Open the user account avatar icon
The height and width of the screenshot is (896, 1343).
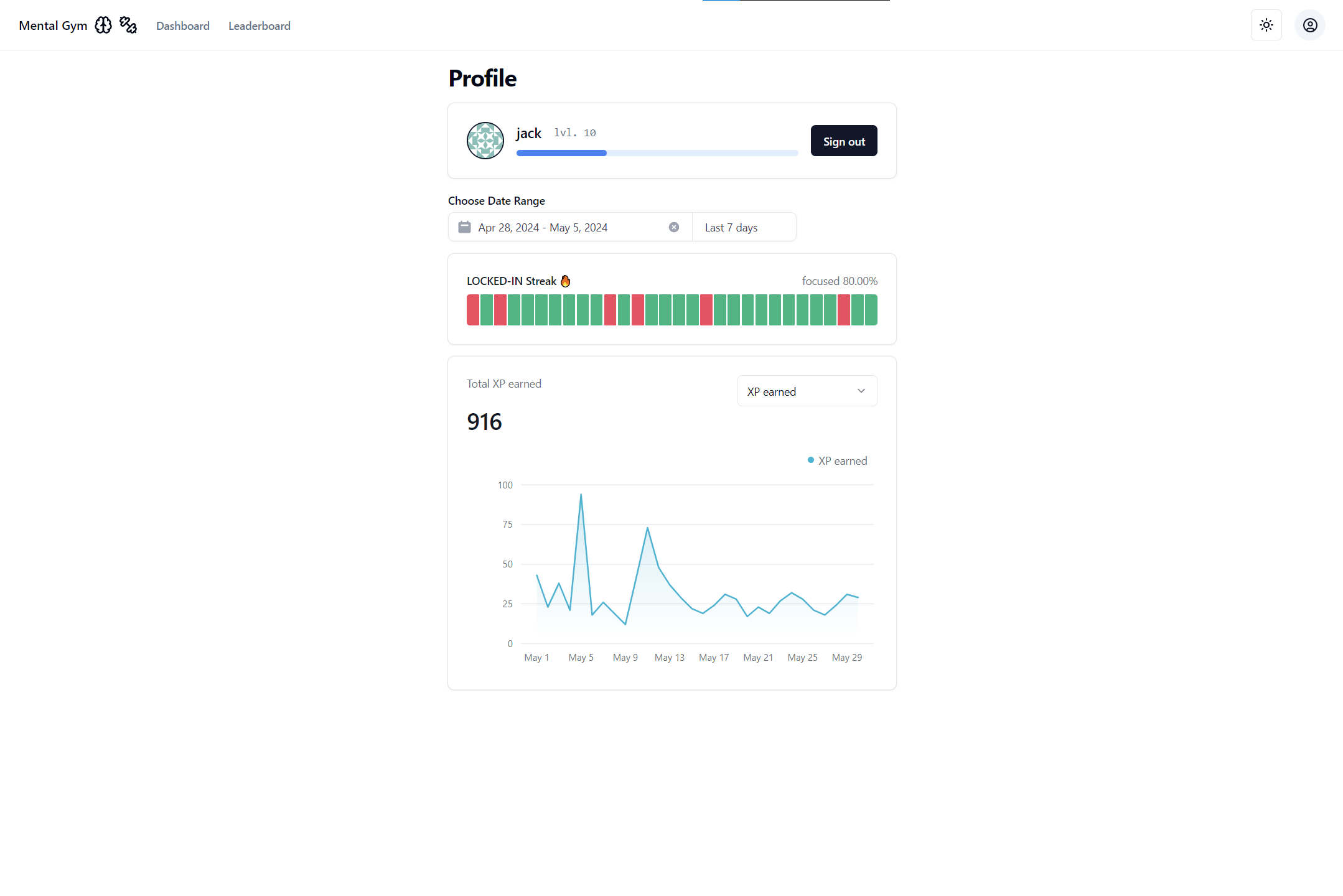pos(1309,26)
